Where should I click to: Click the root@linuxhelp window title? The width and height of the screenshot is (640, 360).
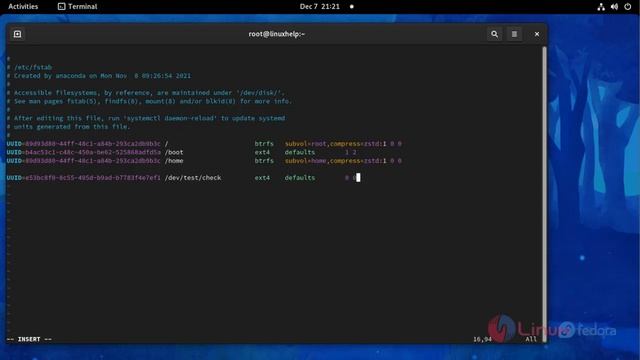click(277, 34)
